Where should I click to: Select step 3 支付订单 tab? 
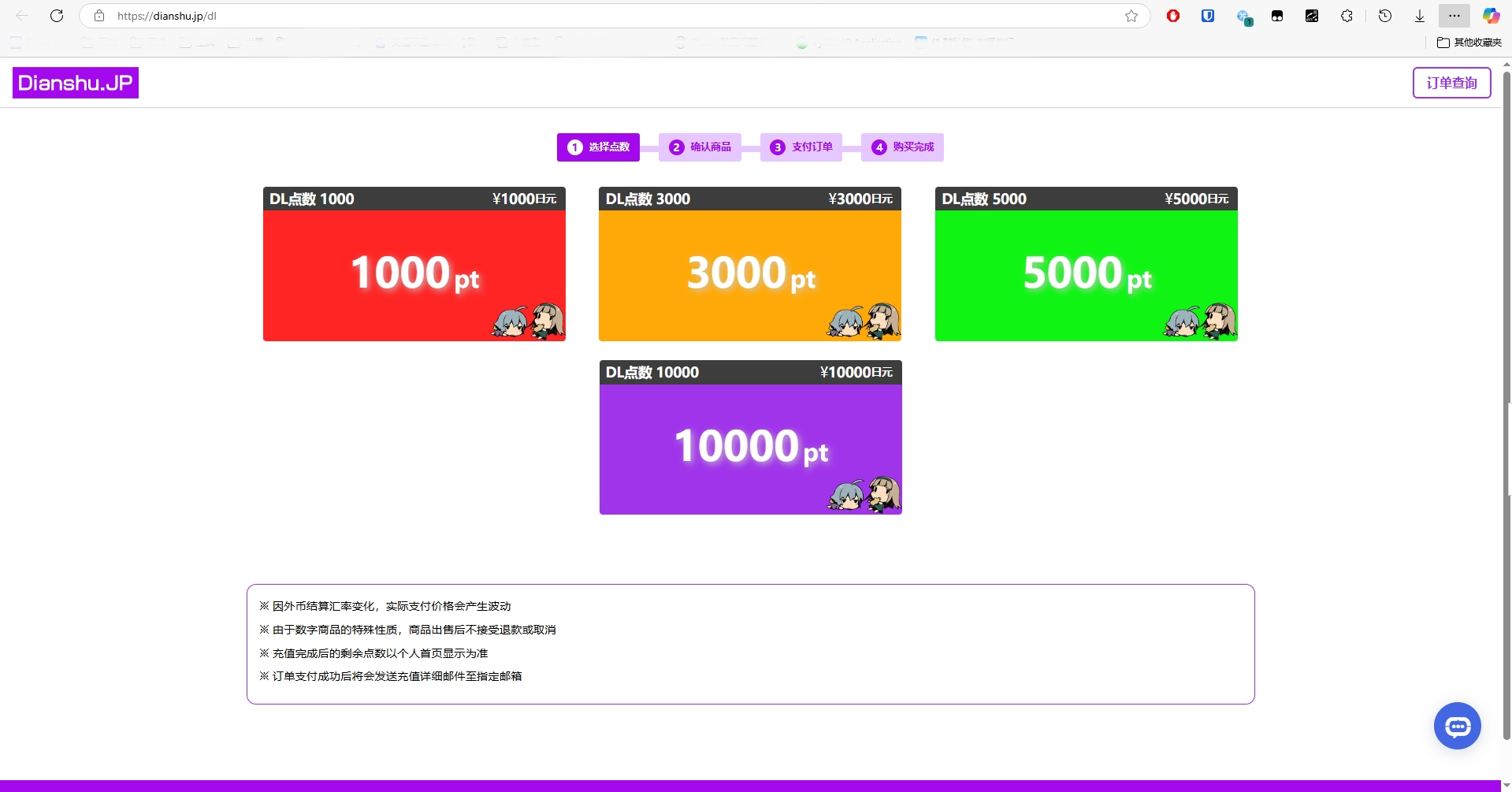click(x=801, y=147)
